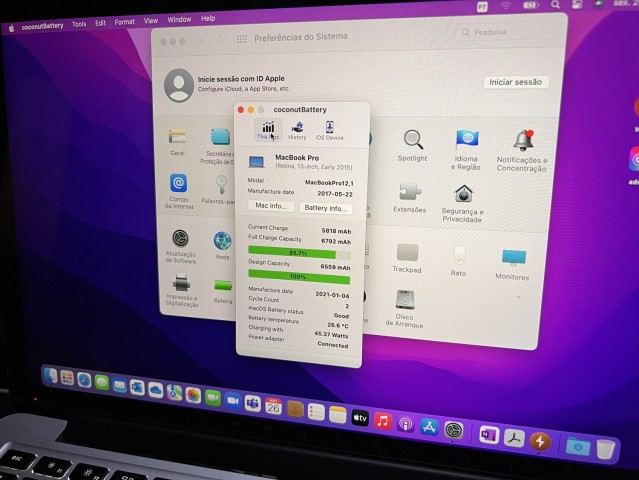This screenshot has width=639, height=480.
Task: Go back in Preferências do Sistema
Action: (203, 40)
